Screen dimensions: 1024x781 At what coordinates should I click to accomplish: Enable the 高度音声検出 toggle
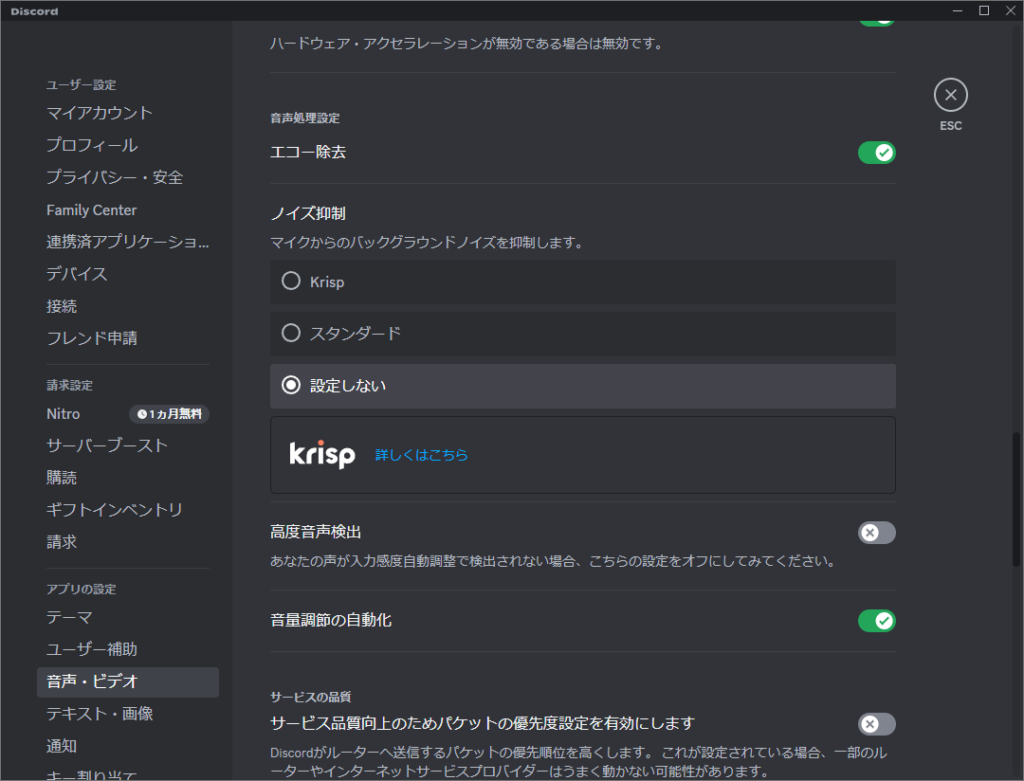[x=876, y=533]
